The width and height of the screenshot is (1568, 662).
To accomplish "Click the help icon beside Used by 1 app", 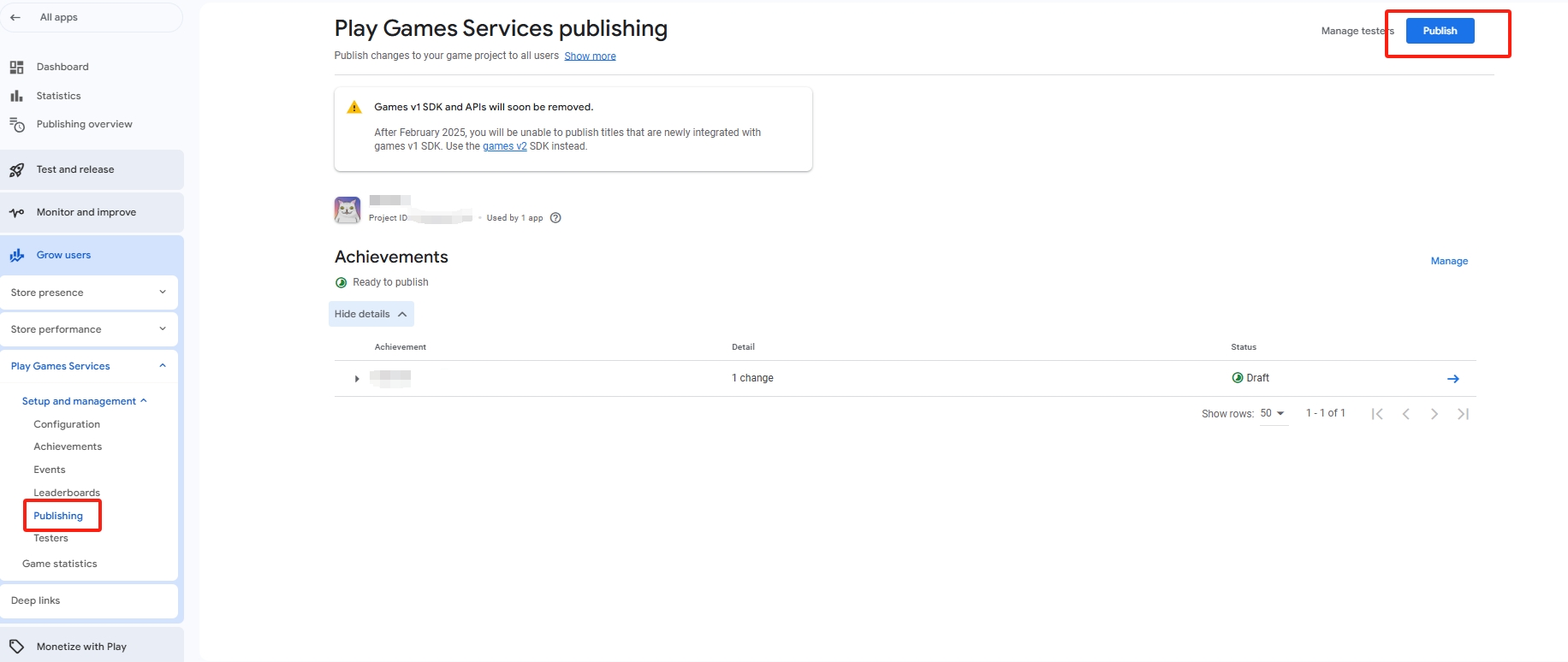I will pyautogui.click(x=555, y=217).
